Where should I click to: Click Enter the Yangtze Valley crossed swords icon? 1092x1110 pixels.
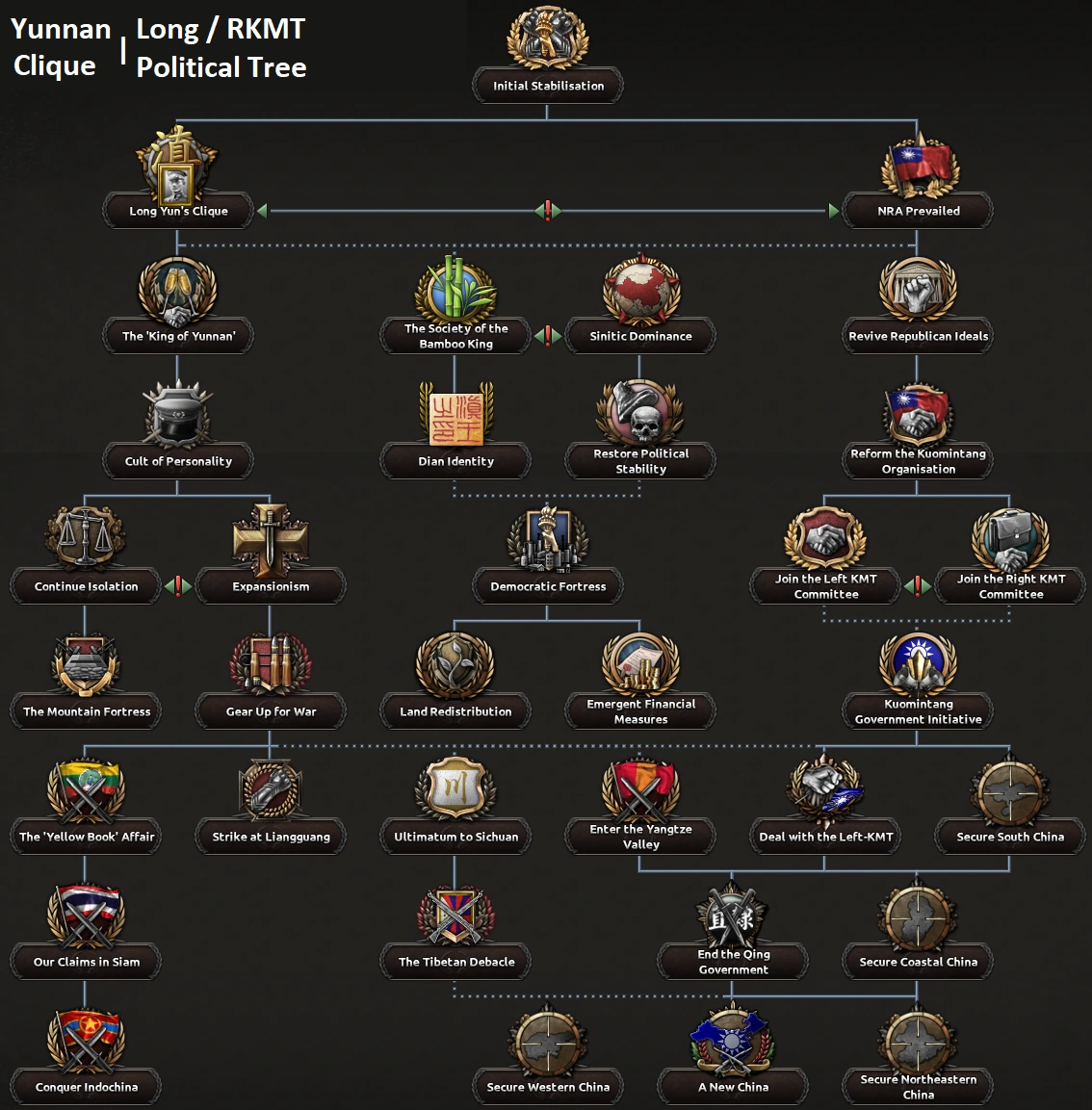click(641, 789)
